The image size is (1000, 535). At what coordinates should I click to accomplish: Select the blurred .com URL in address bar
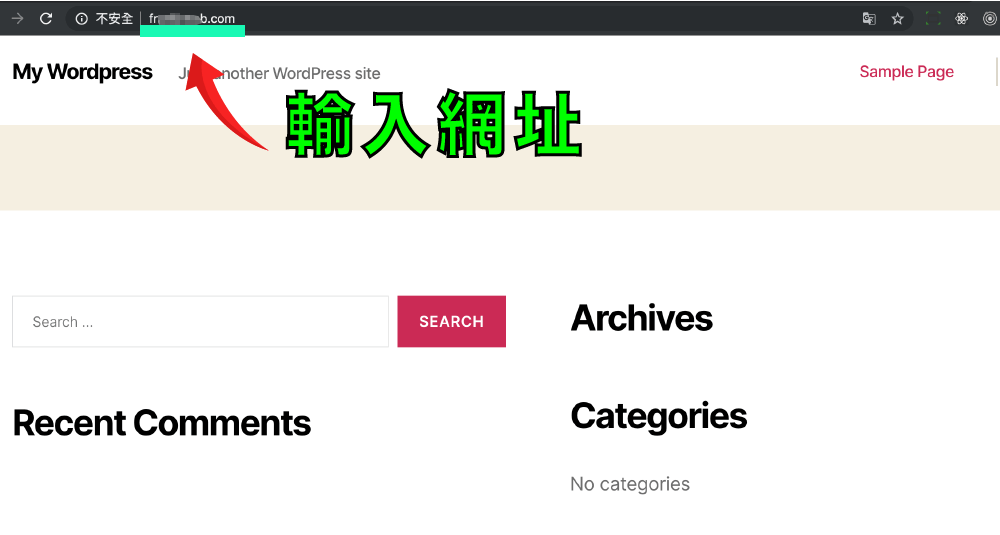tap(192, 18)
